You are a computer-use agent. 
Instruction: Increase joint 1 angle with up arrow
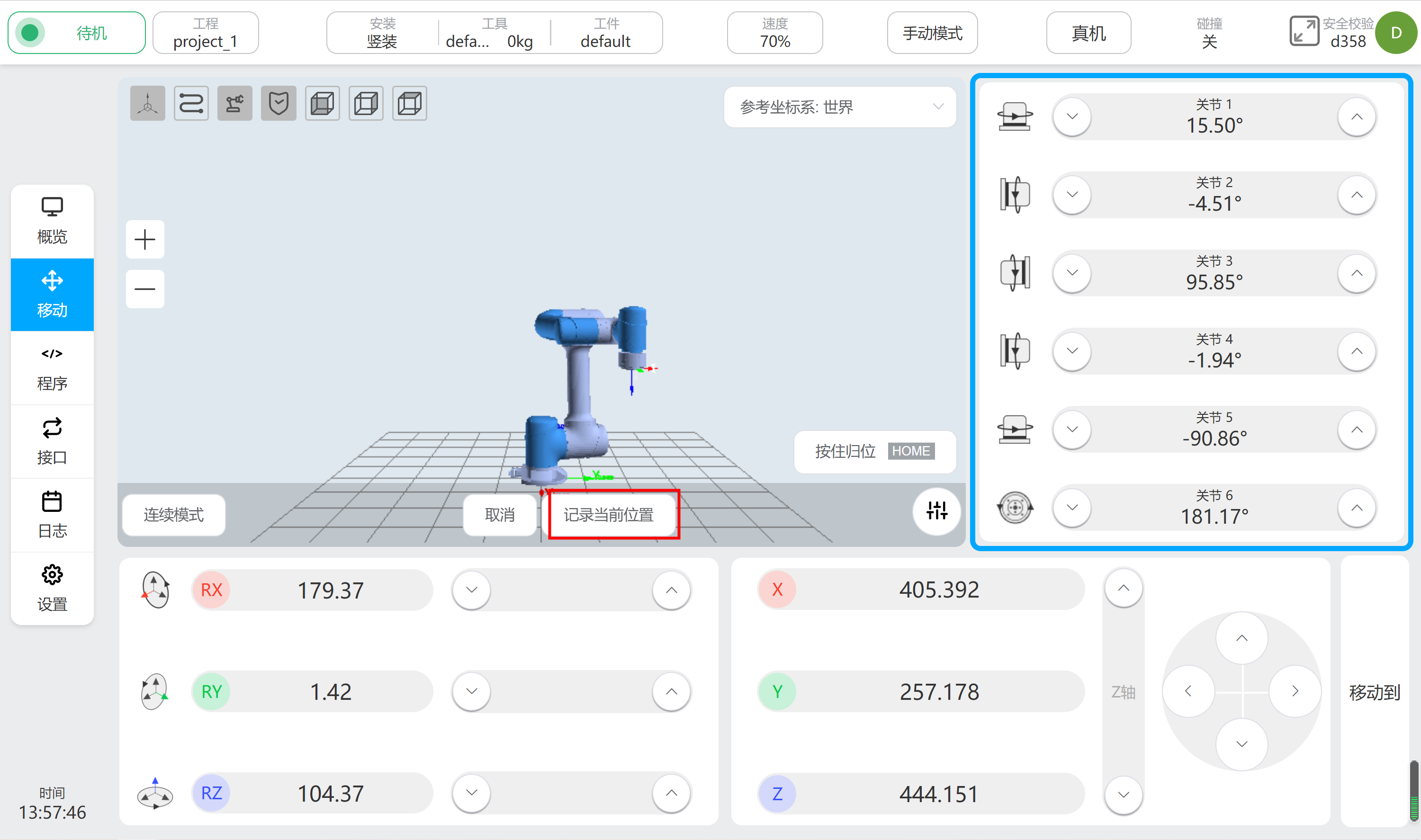(1357, 117)
